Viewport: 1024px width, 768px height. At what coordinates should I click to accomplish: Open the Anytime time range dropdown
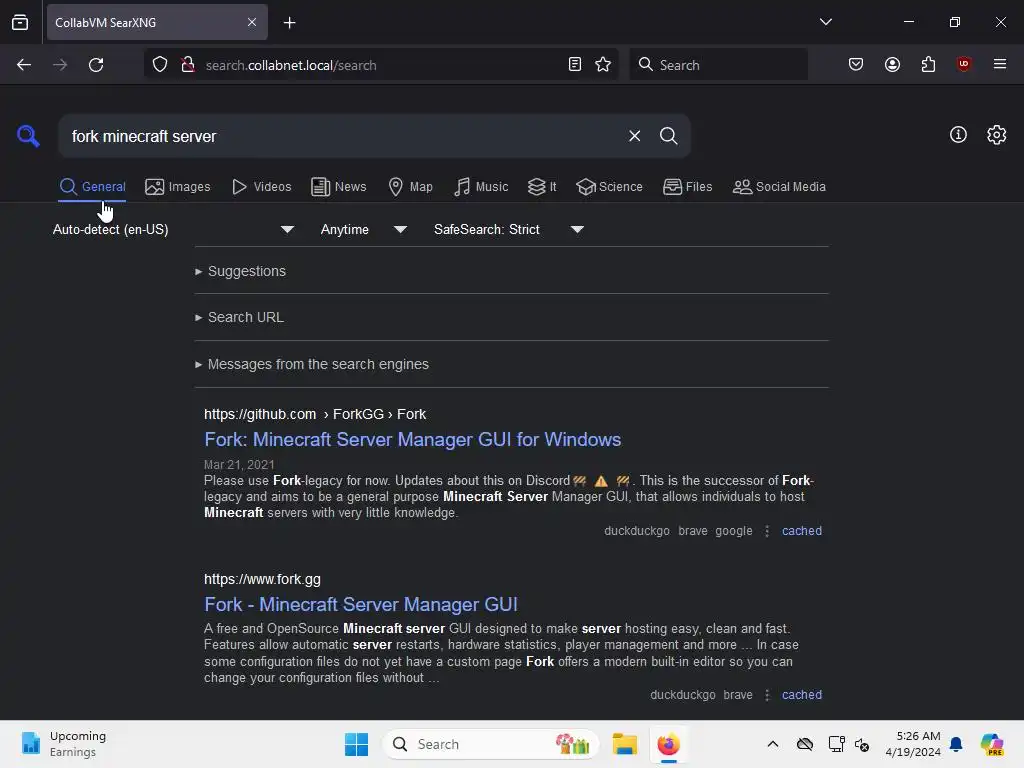coord(364,229)
